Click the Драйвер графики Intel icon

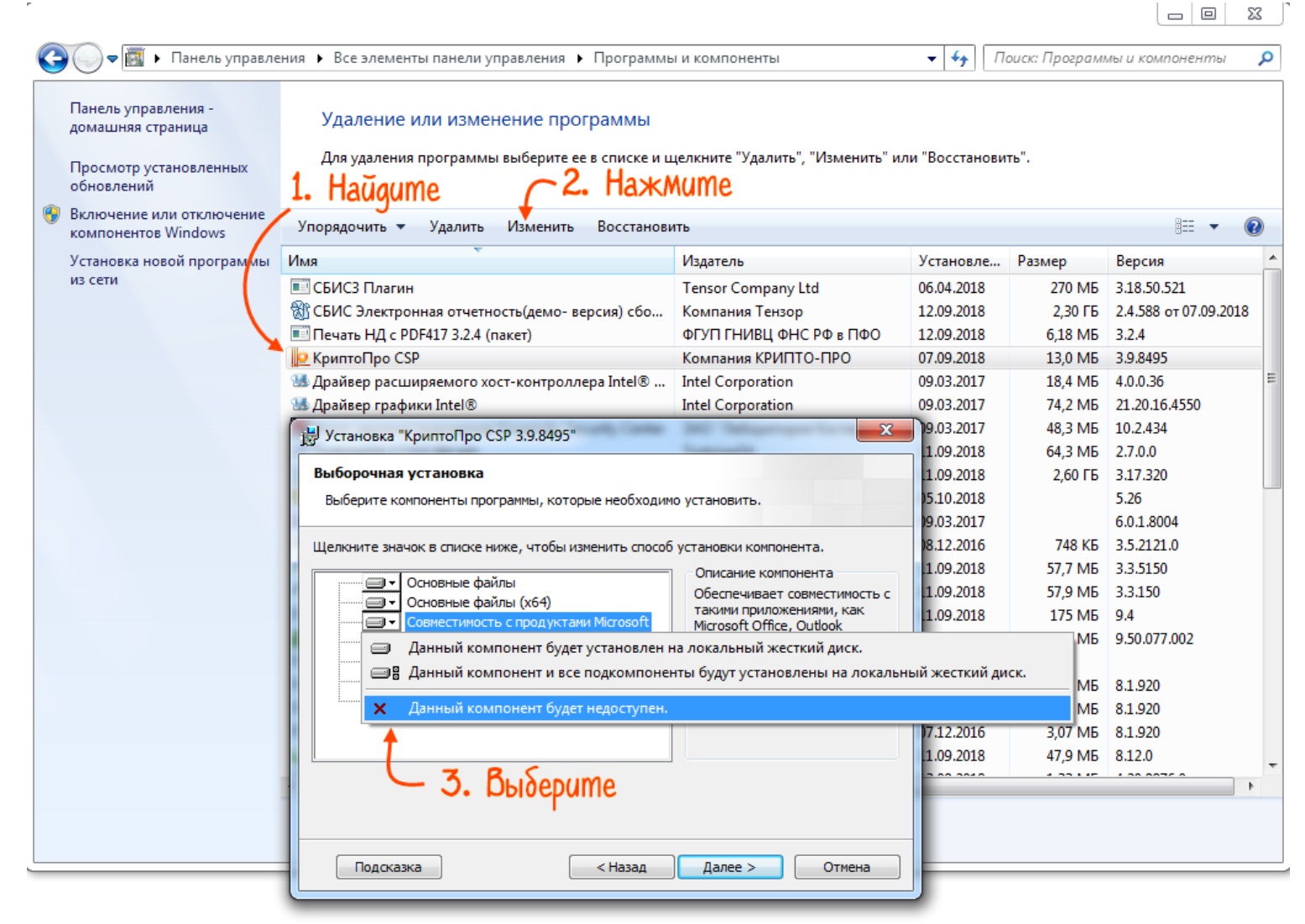click(x=300, y=405)
